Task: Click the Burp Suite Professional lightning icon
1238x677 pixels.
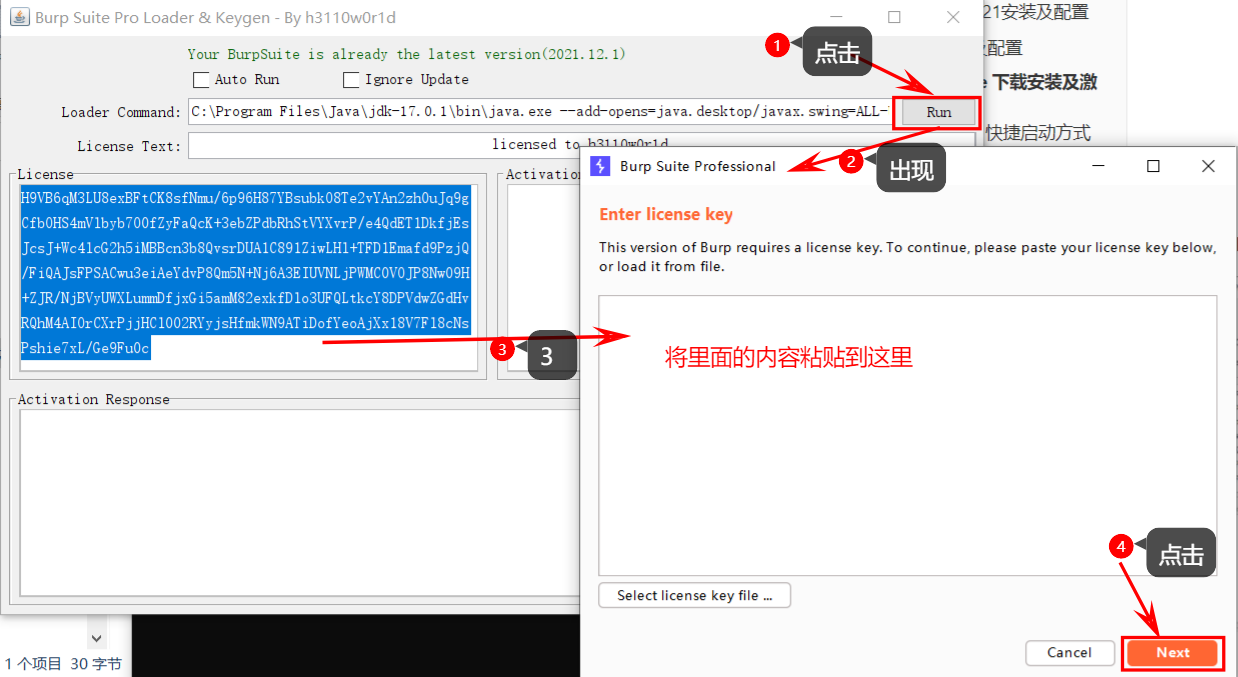Action: point(601,166)
